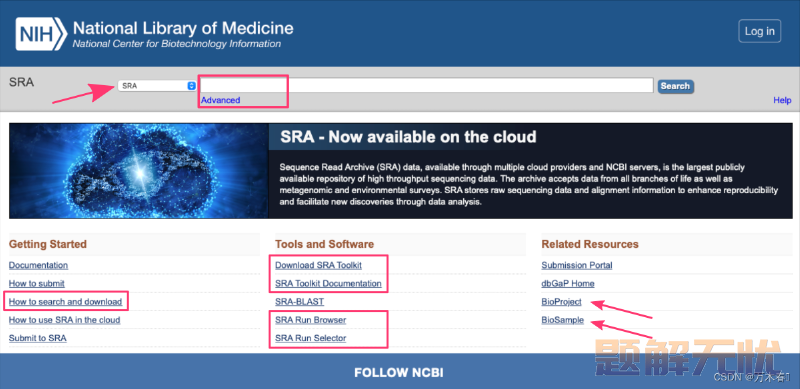Open How to use SRA in the cloud

[64, 320]
